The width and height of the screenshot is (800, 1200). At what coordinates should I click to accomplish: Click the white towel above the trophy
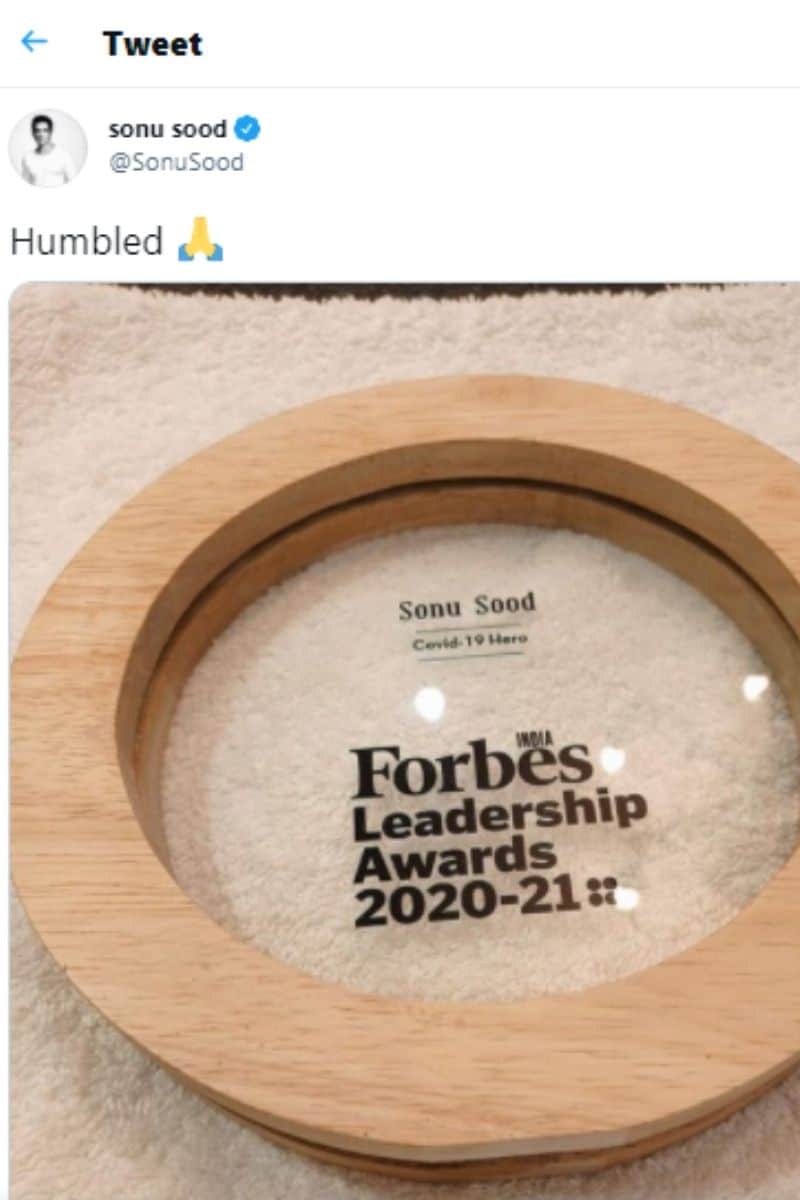[400, 340]
